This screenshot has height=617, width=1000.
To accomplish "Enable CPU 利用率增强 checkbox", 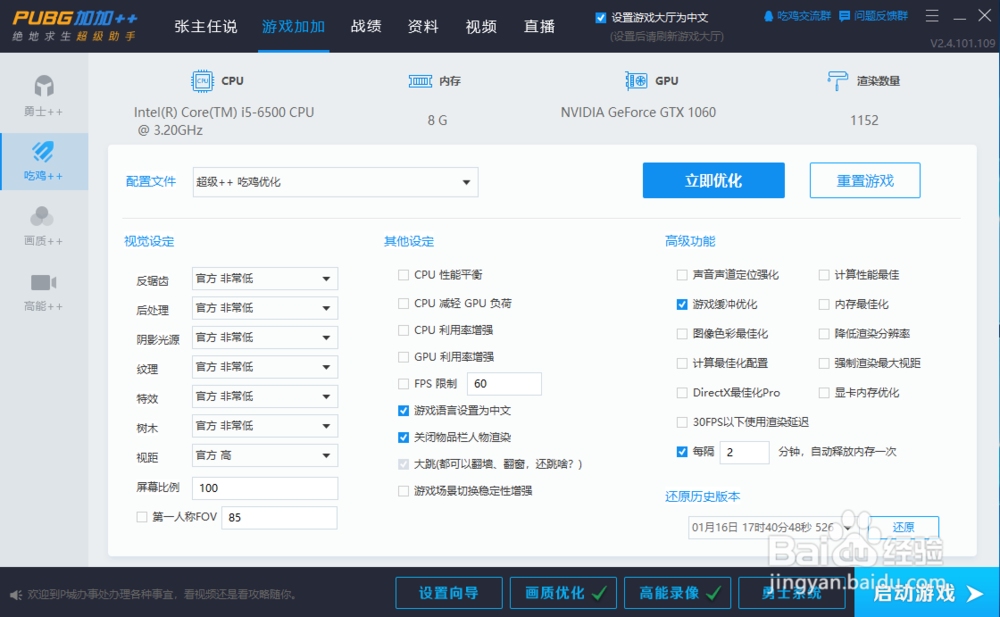I will 403,331.
